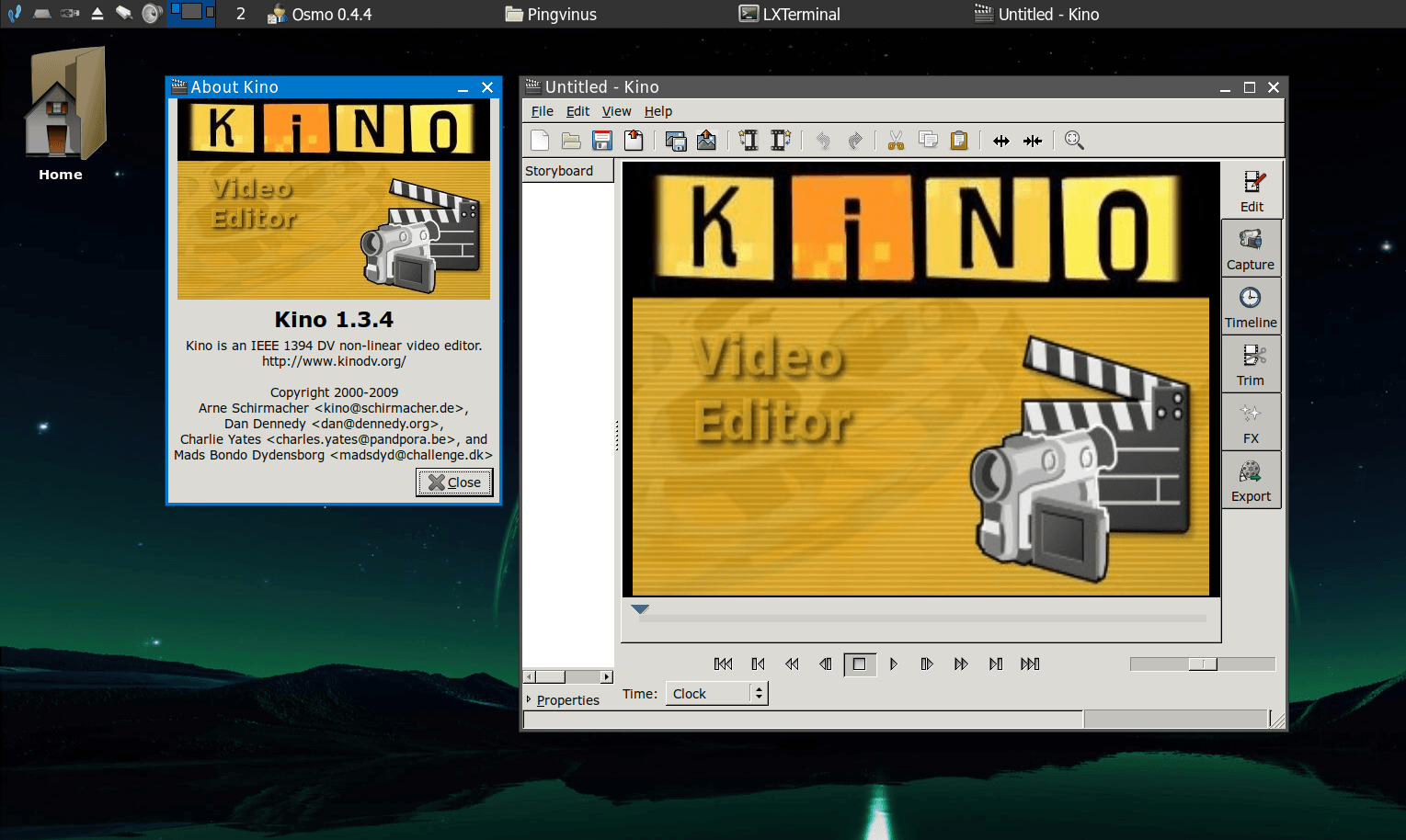Click the desktop pager workspace switcher
The width and height of the screenshot is (1406, 840).
point(192,13)
